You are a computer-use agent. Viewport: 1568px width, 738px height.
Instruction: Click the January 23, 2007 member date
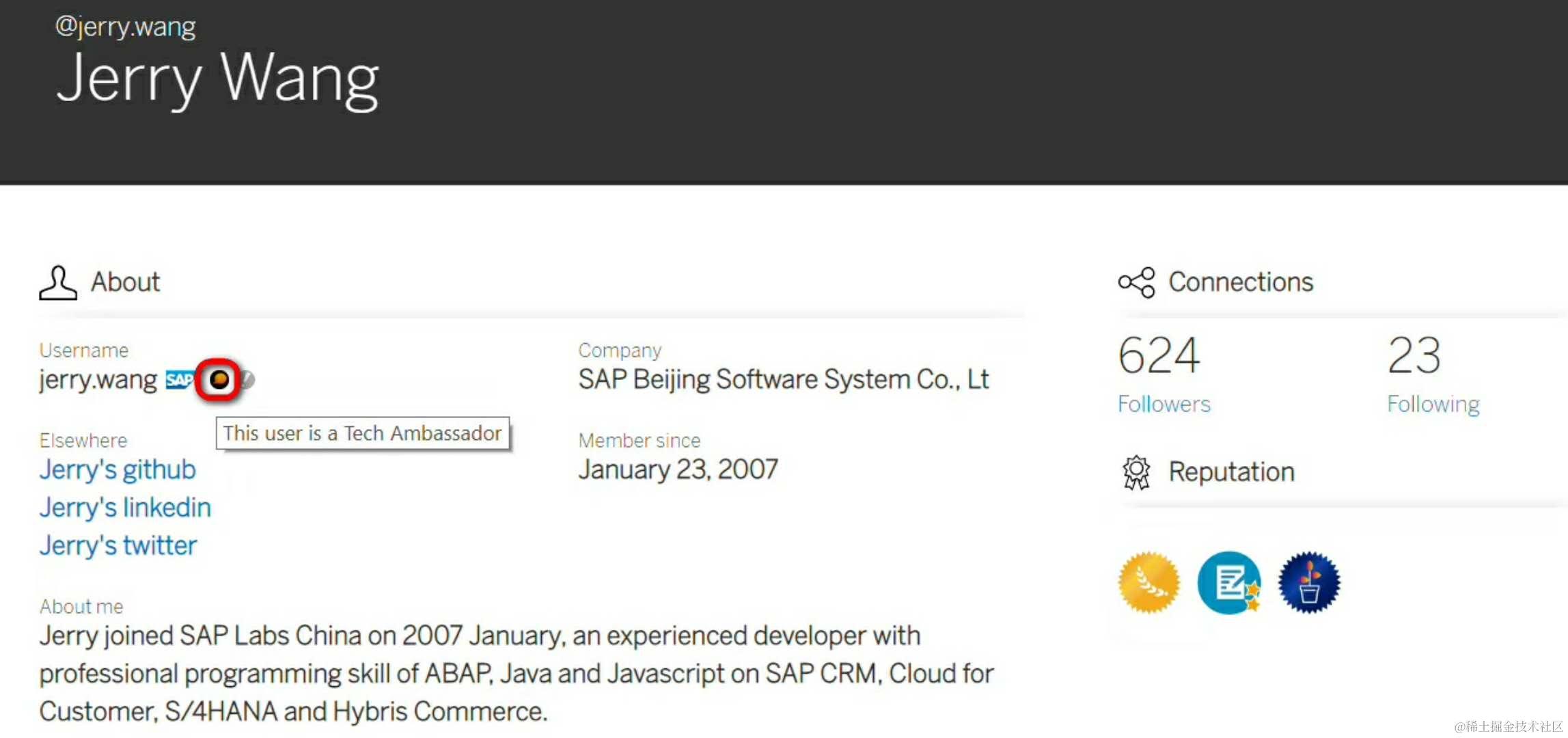coord(678,469)
